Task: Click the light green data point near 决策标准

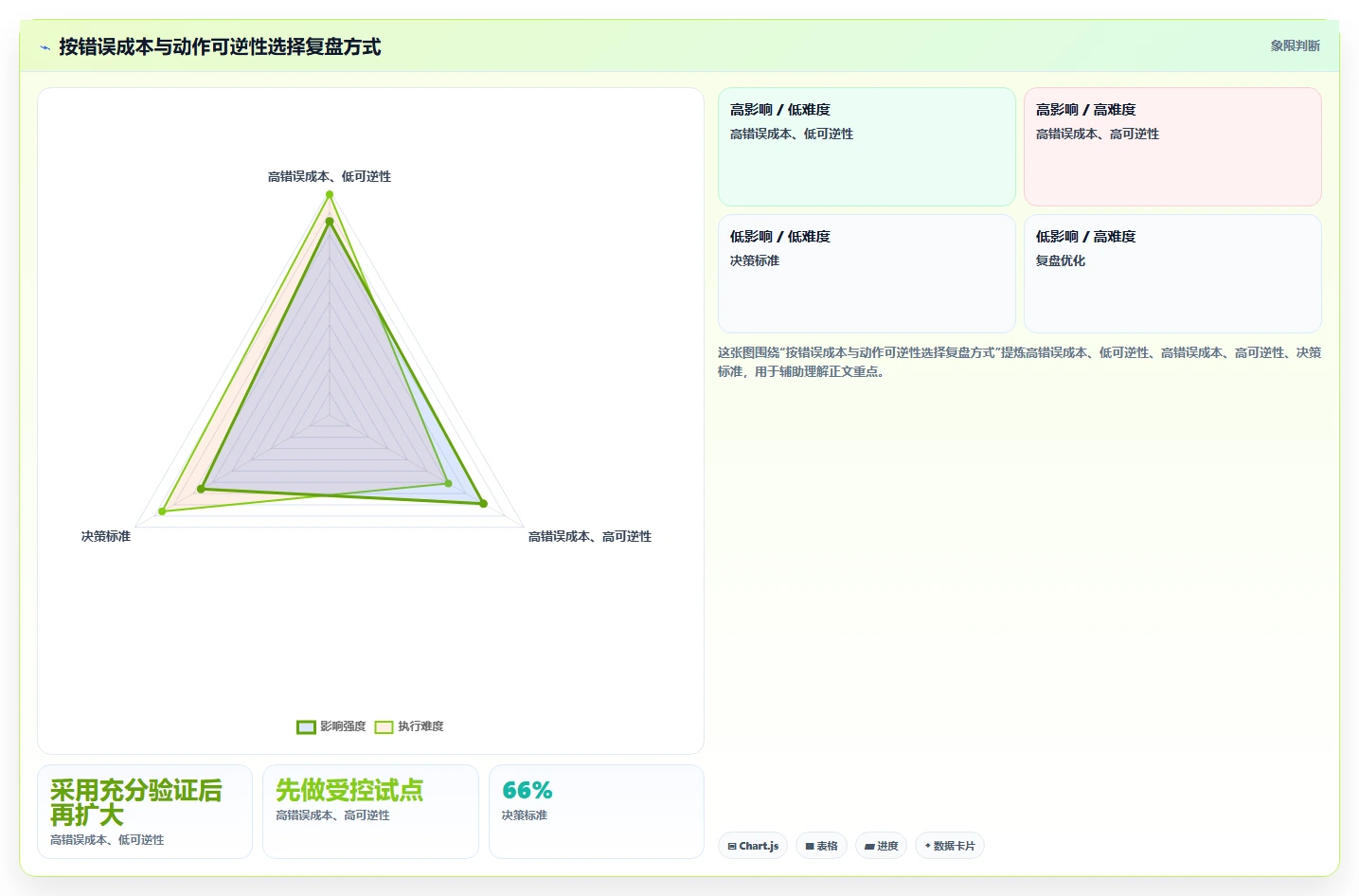Action: click(162, 511)
